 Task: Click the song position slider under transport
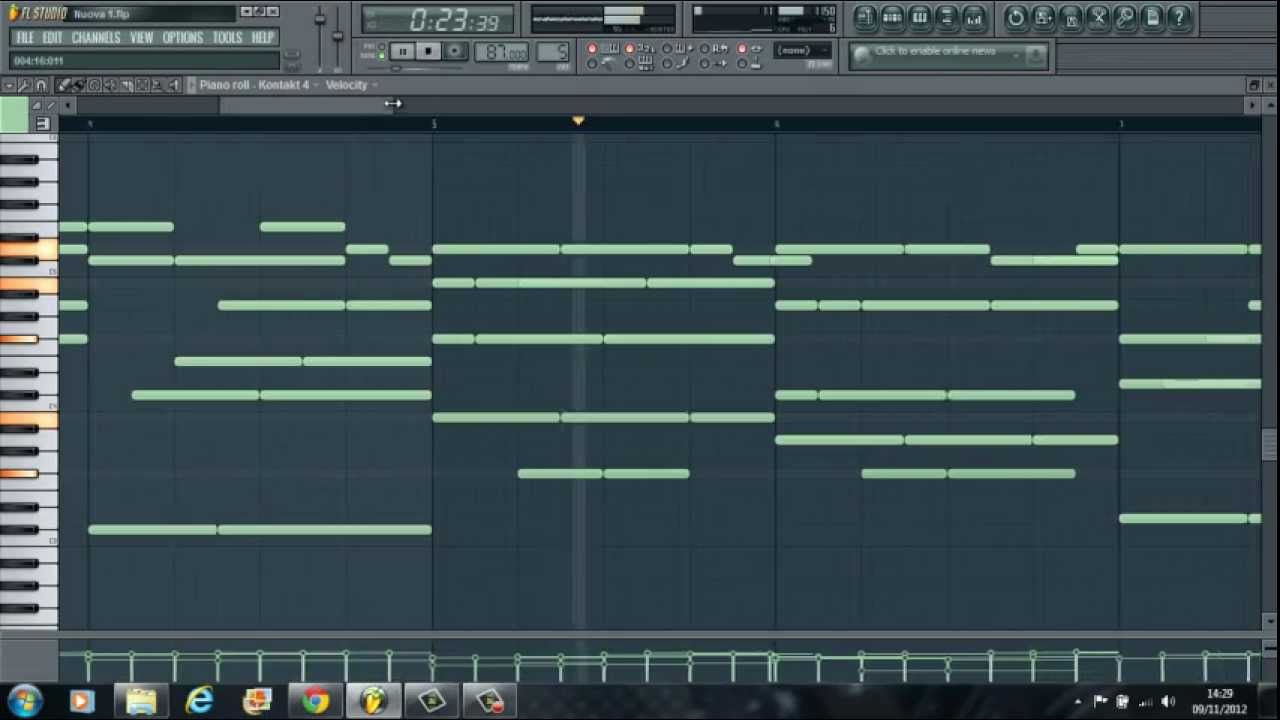[415, 68]
